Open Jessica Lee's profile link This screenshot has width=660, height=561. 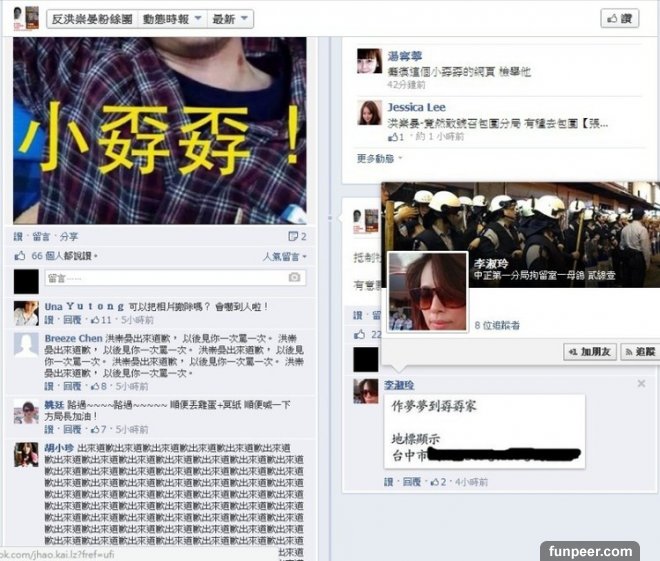pyautogui.click(x=416, y=107)
